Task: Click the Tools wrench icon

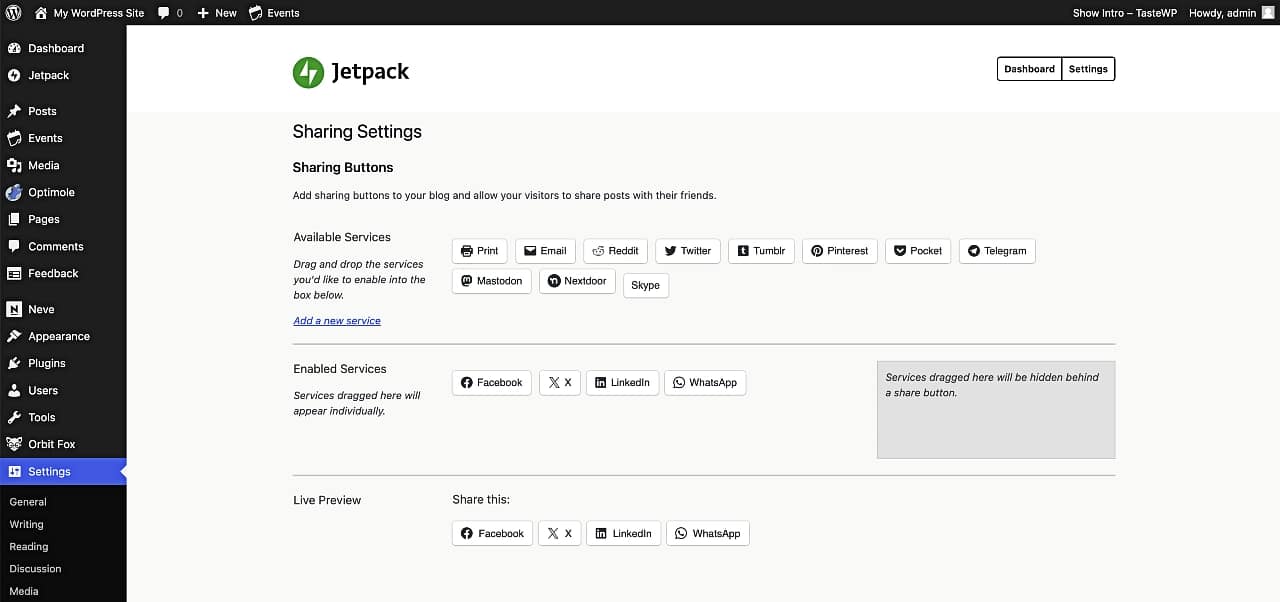Action: click(x=14, y=417)
